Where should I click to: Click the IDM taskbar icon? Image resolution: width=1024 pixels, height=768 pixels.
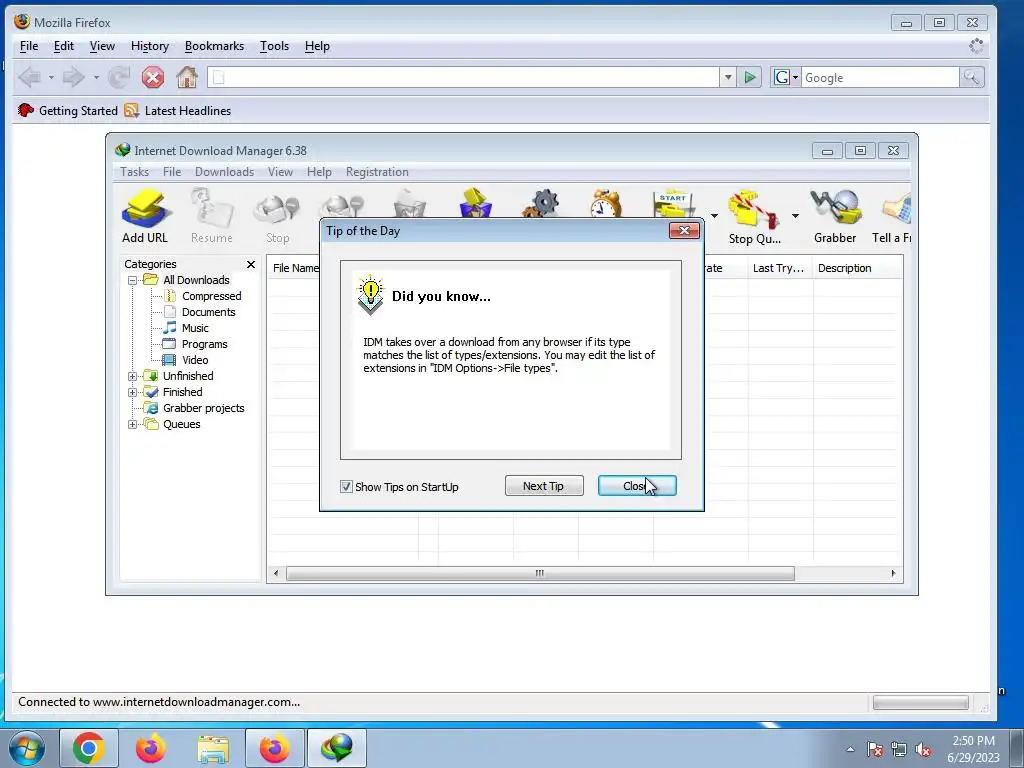pos(337,748)
